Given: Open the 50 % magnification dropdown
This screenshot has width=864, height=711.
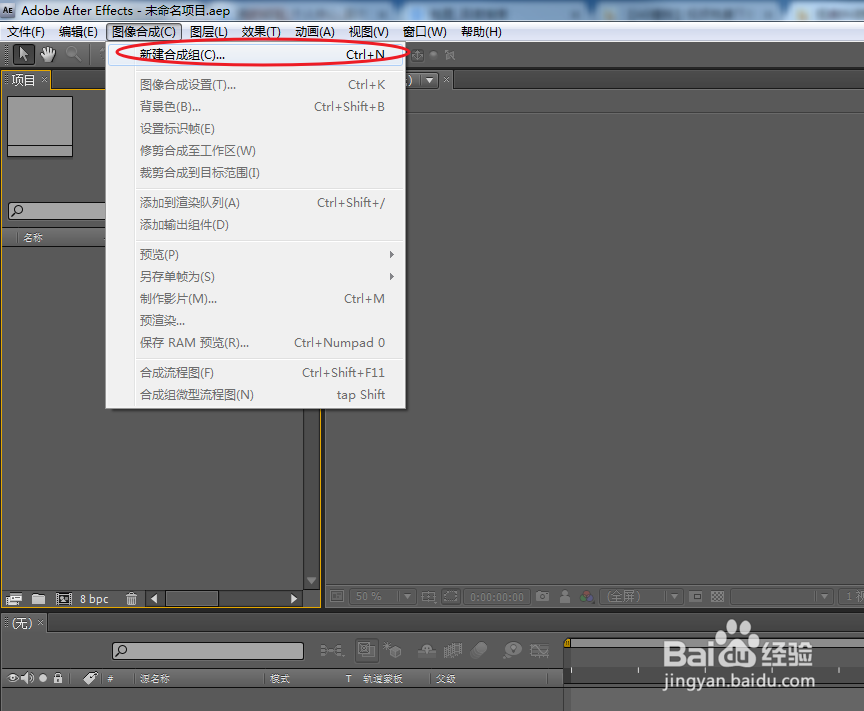Looking at the screenshot, I should tap(381, 596).
